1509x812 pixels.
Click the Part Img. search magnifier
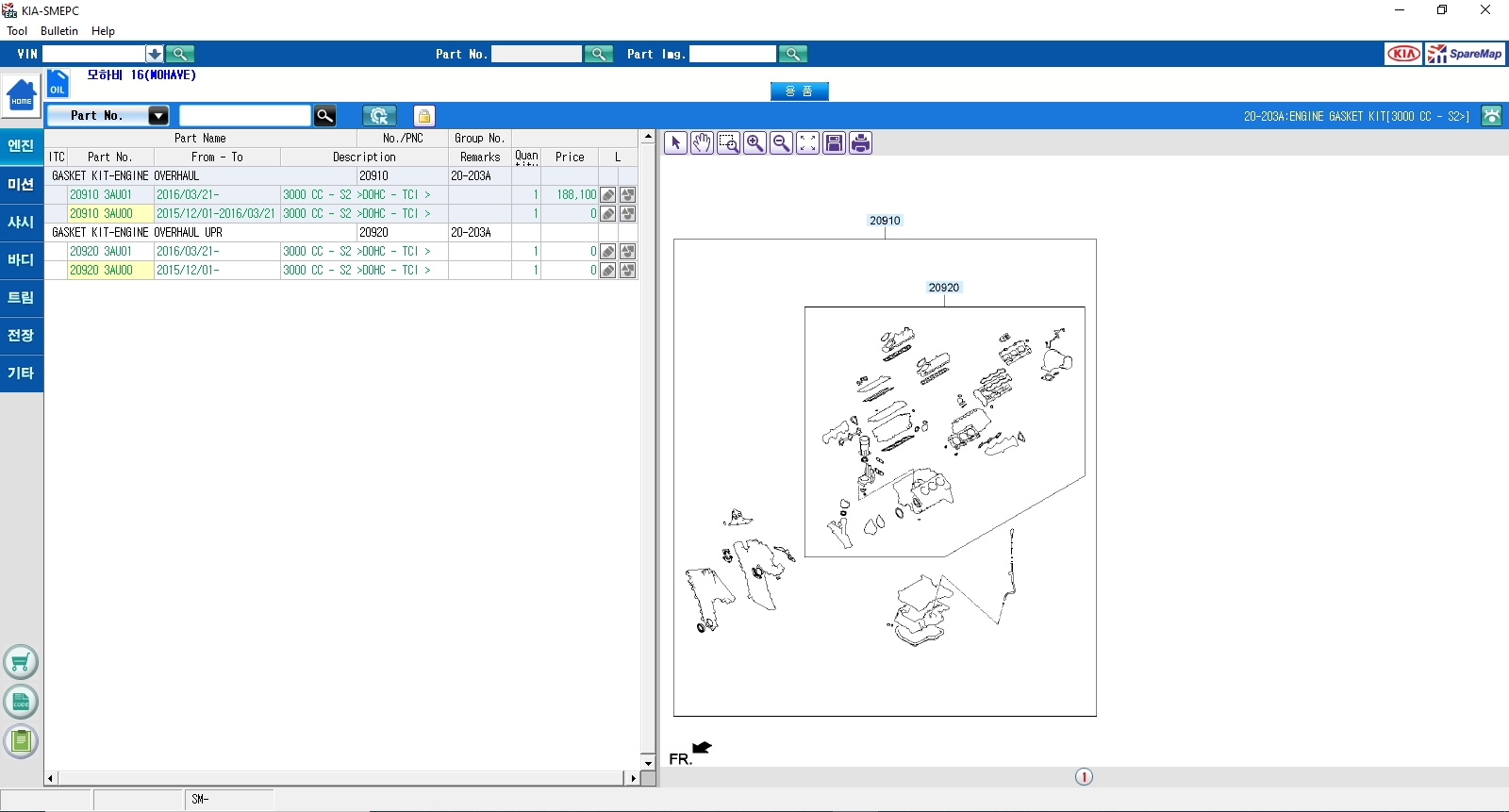point(793,54)
